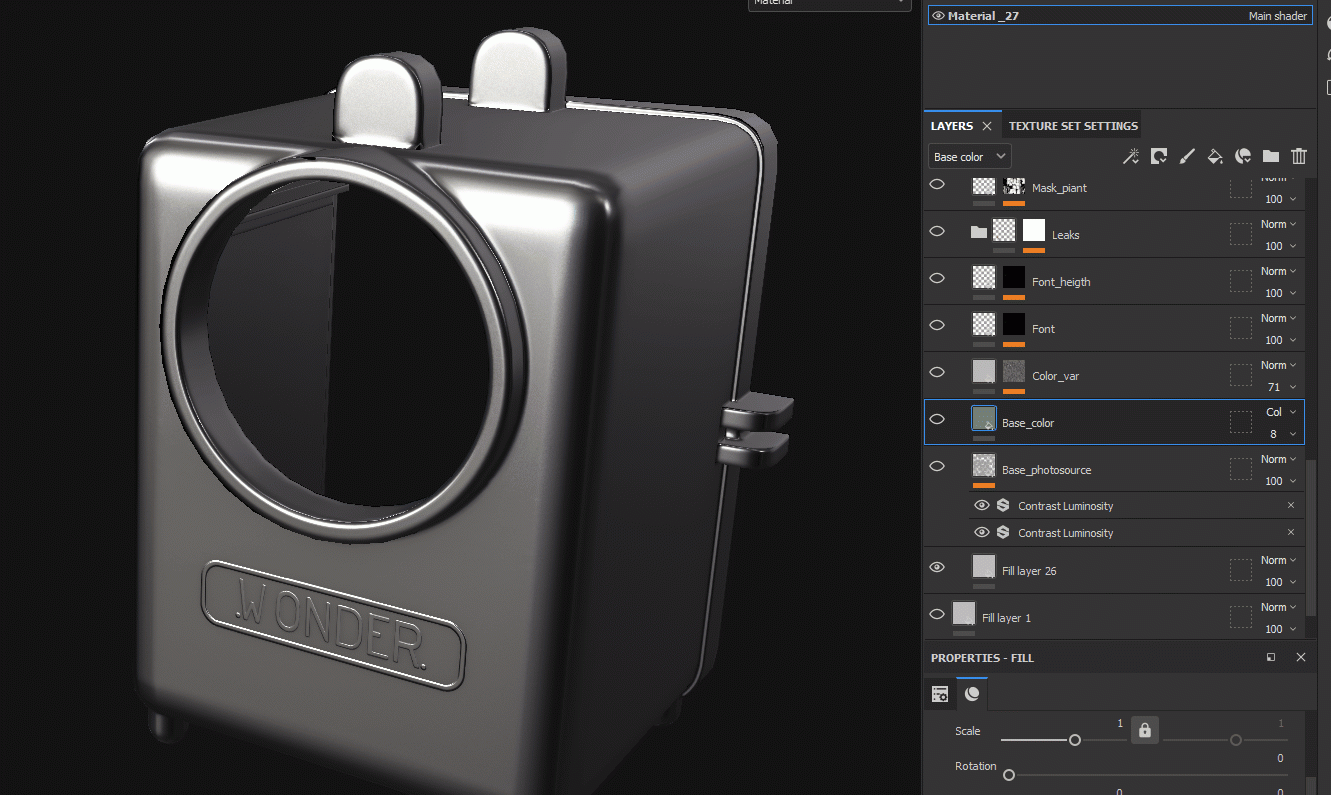Click the Mask_piant layer mask thumbnail
This screenshot has width=1331, height=795.
pos(1014,186)
